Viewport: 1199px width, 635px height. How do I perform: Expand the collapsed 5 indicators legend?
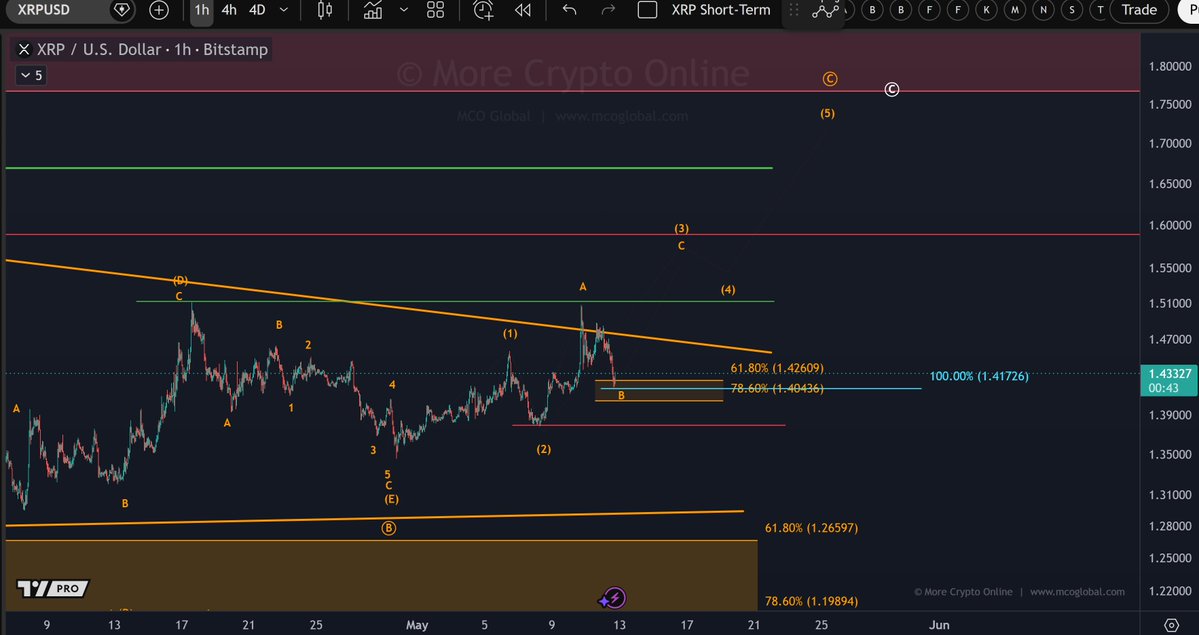click(x=31, y=75)
